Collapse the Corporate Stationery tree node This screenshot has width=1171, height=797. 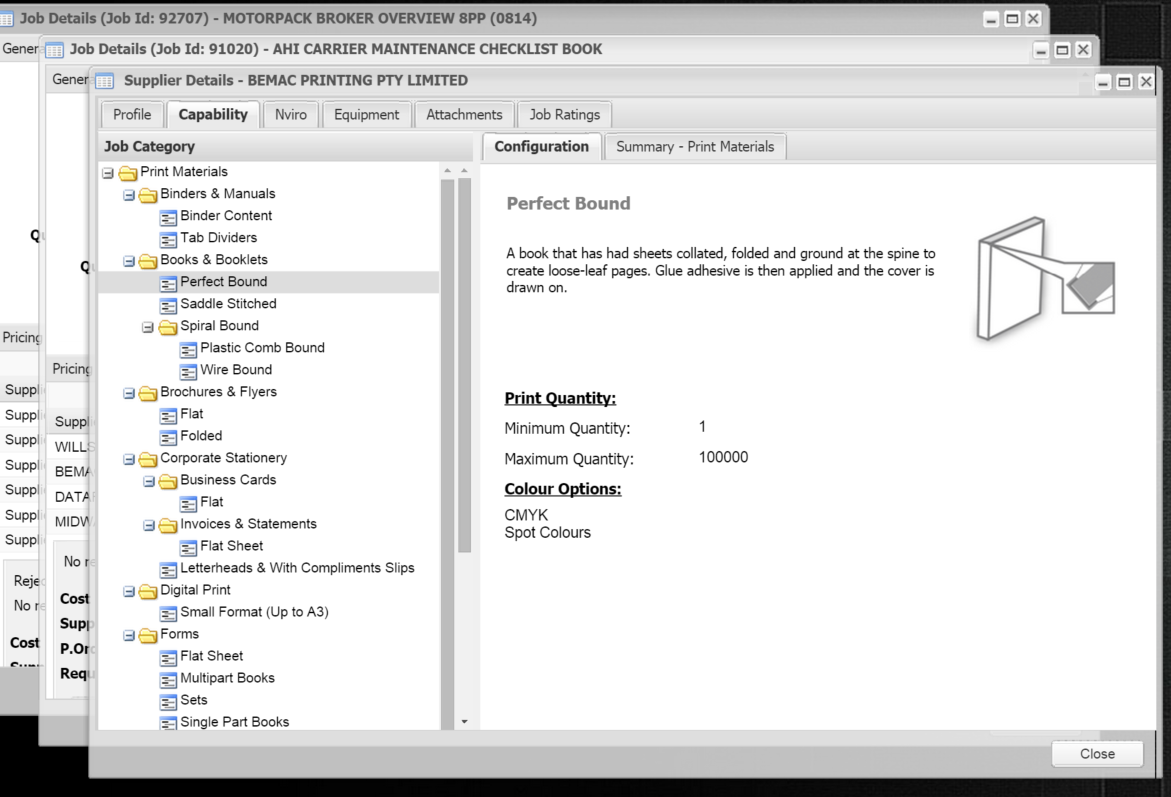129,458
